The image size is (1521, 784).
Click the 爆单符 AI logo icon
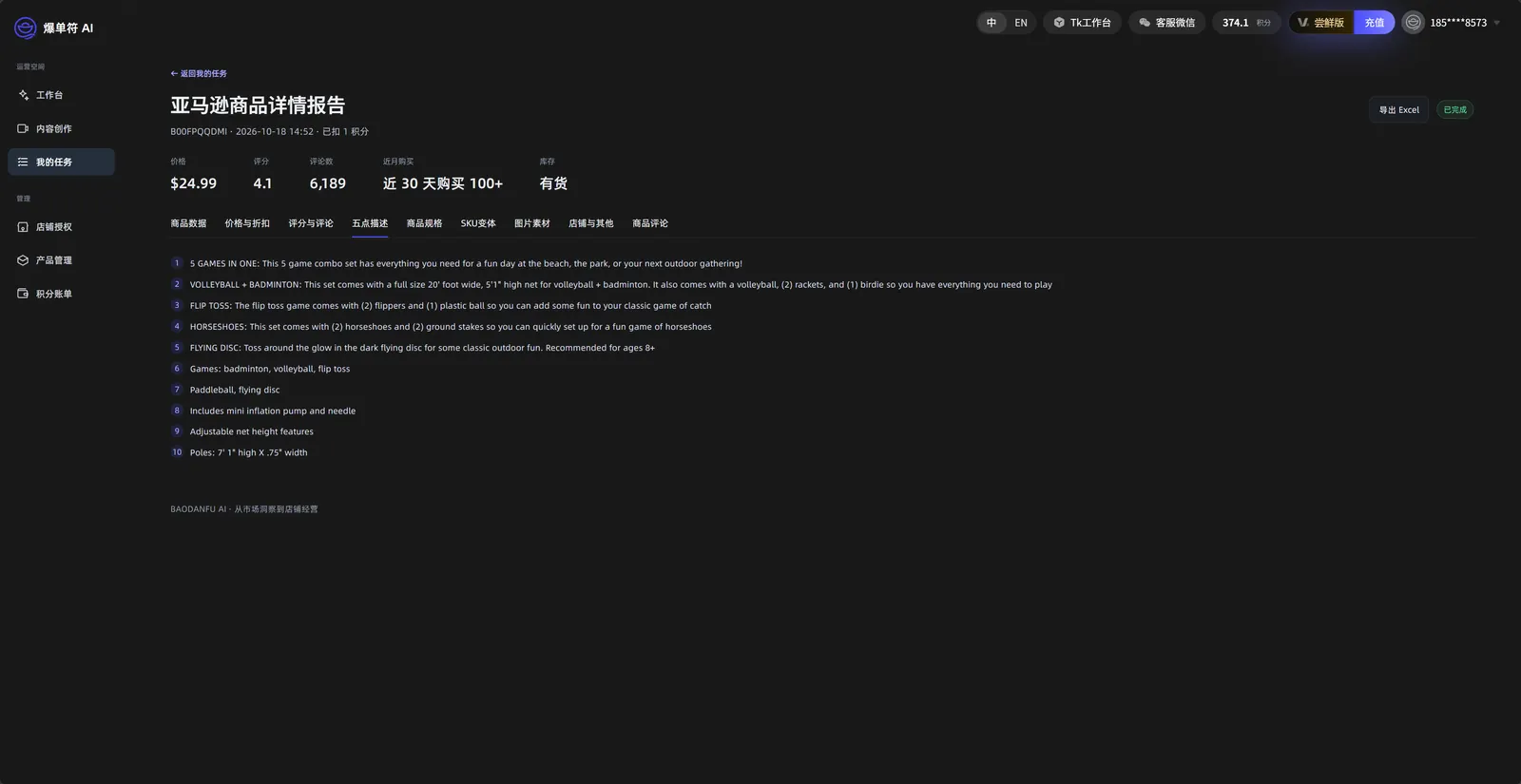point(26,29)
